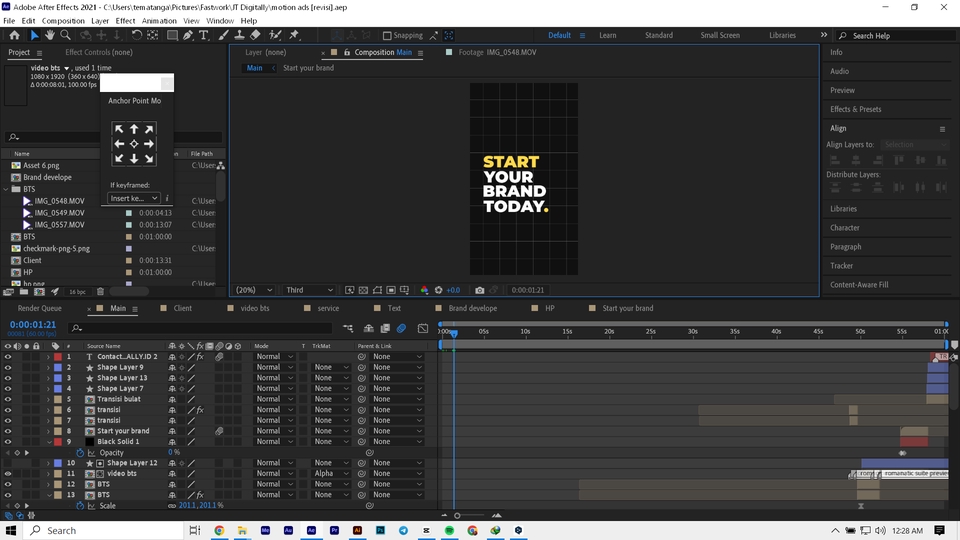Hide Shape Layer 9 visibility eye

click(x=8, y=367)
